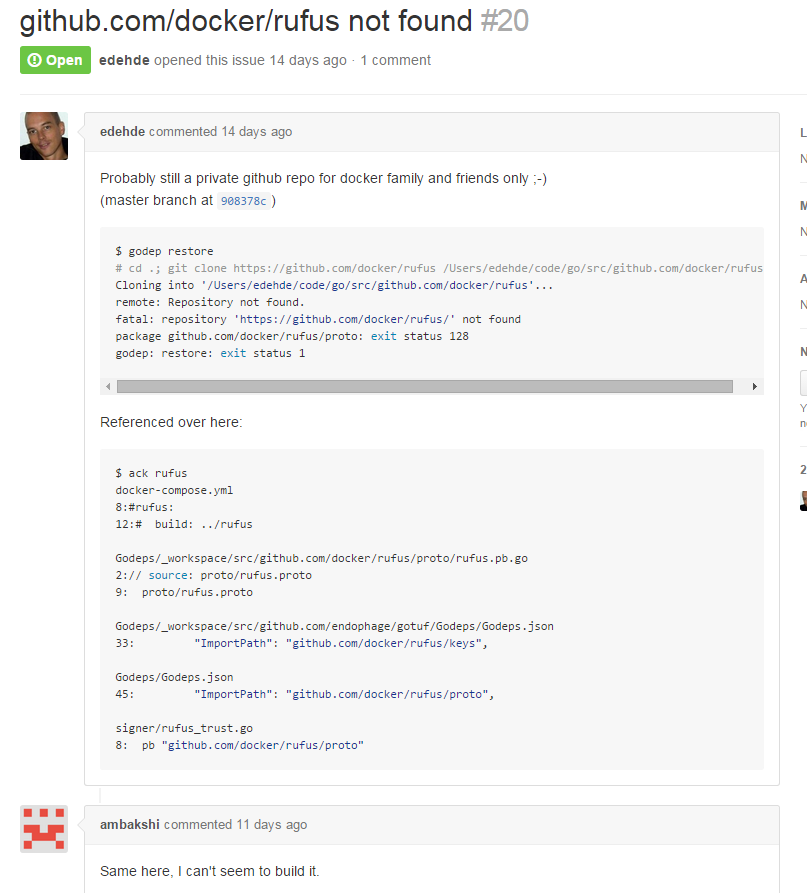Click the 'remote: Repository not found.' line

(210, 302)
